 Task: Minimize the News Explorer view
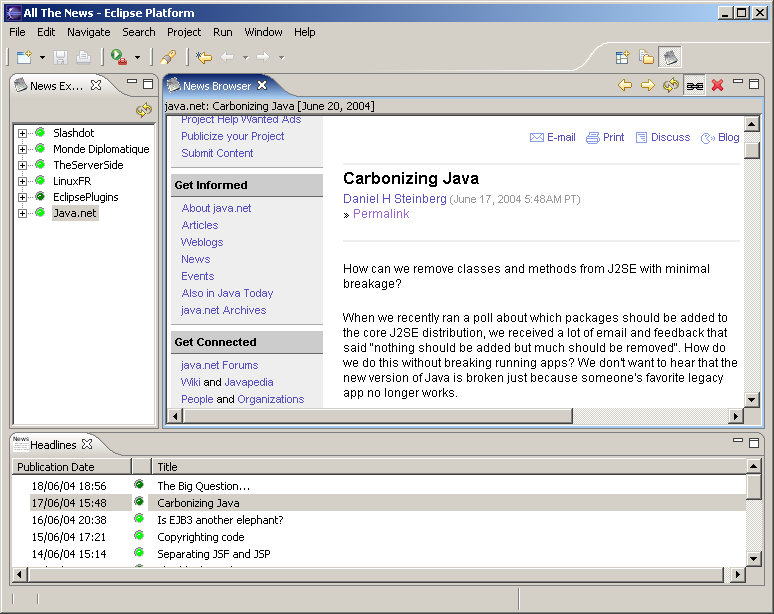click(132, 82)
